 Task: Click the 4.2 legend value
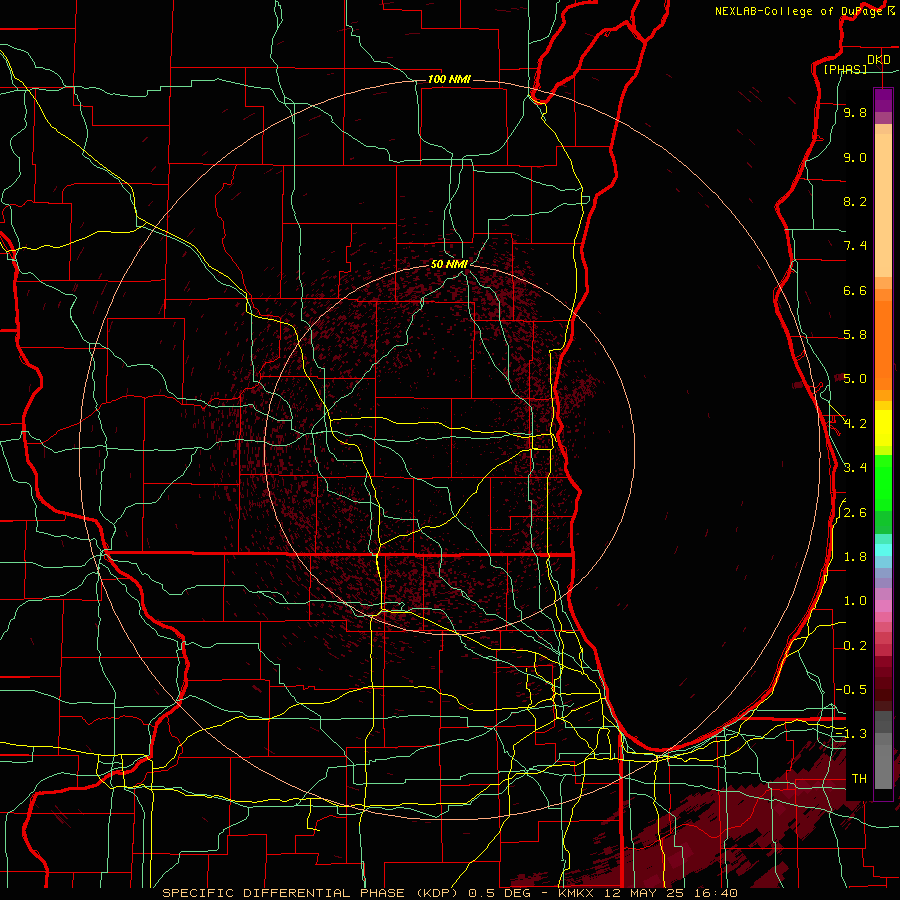855,424
